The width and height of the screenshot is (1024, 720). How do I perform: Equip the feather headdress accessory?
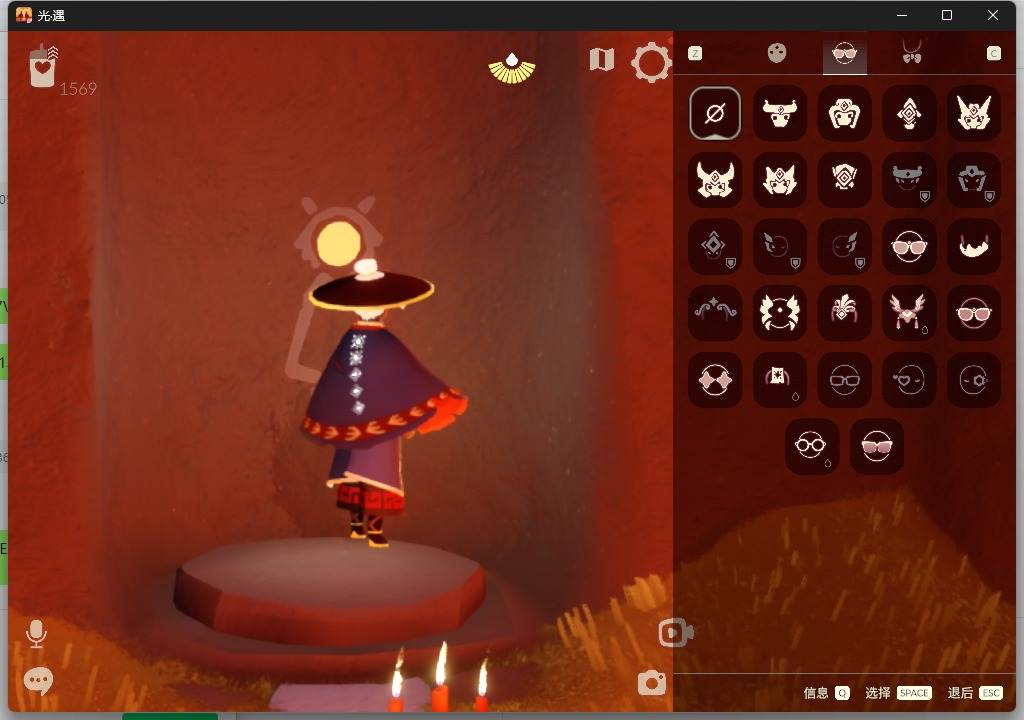844,312
